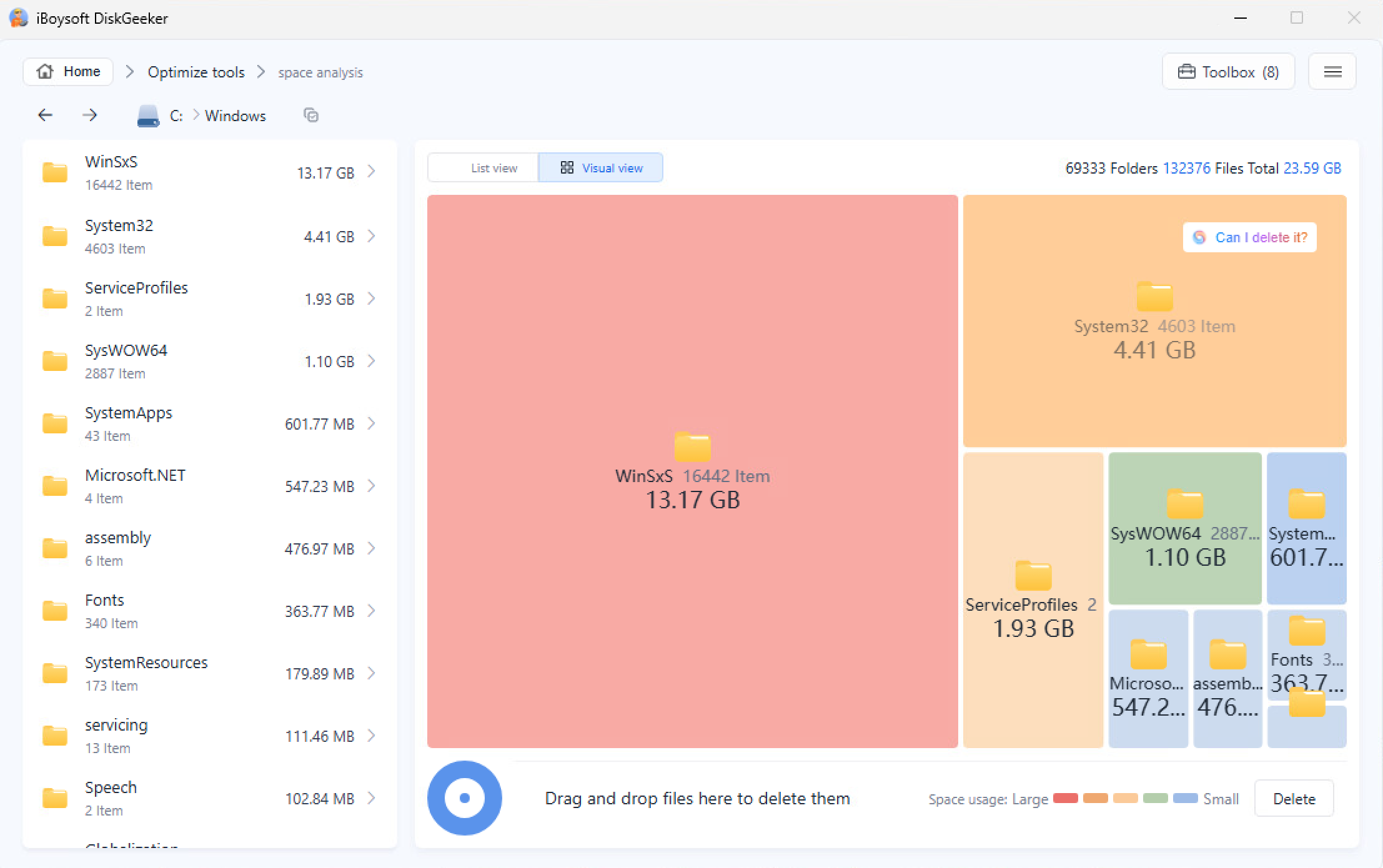The width and height of the screenshot is (1383, 868).
Task: Go to Optimize tools breadcrumb
Action: click(x=196, y=72)
